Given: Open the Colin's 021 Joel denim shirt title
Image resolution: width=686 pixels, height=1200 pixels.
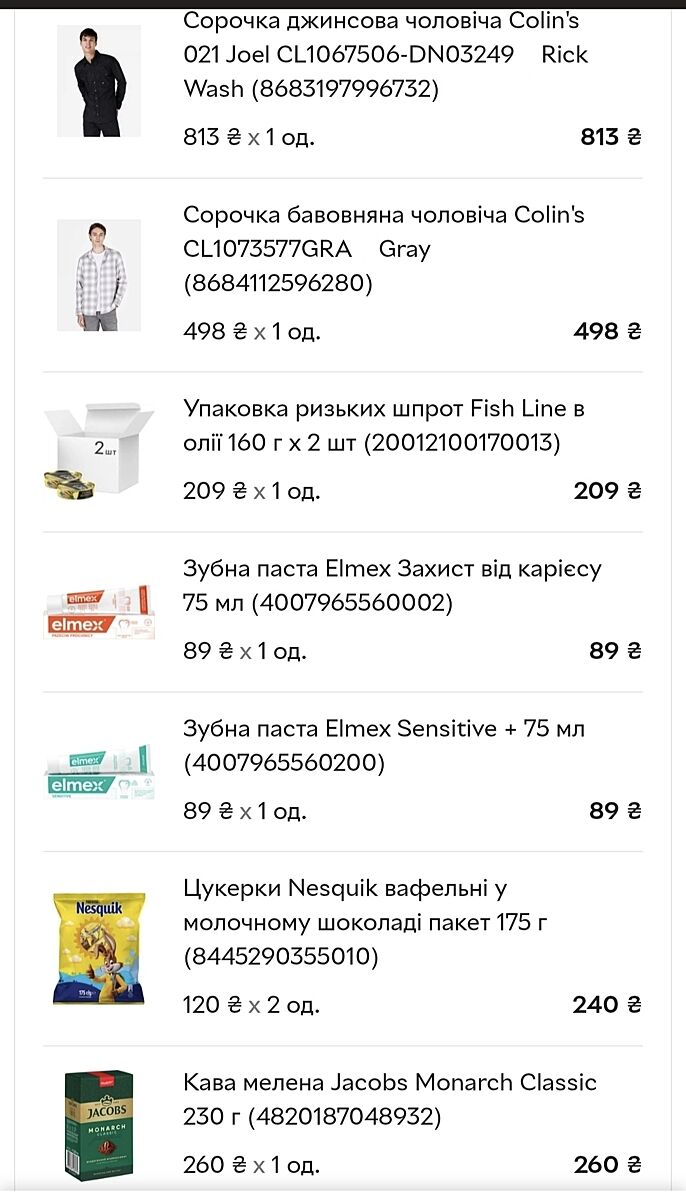Looking at the screenshot, I should click(x=385, y=55).
